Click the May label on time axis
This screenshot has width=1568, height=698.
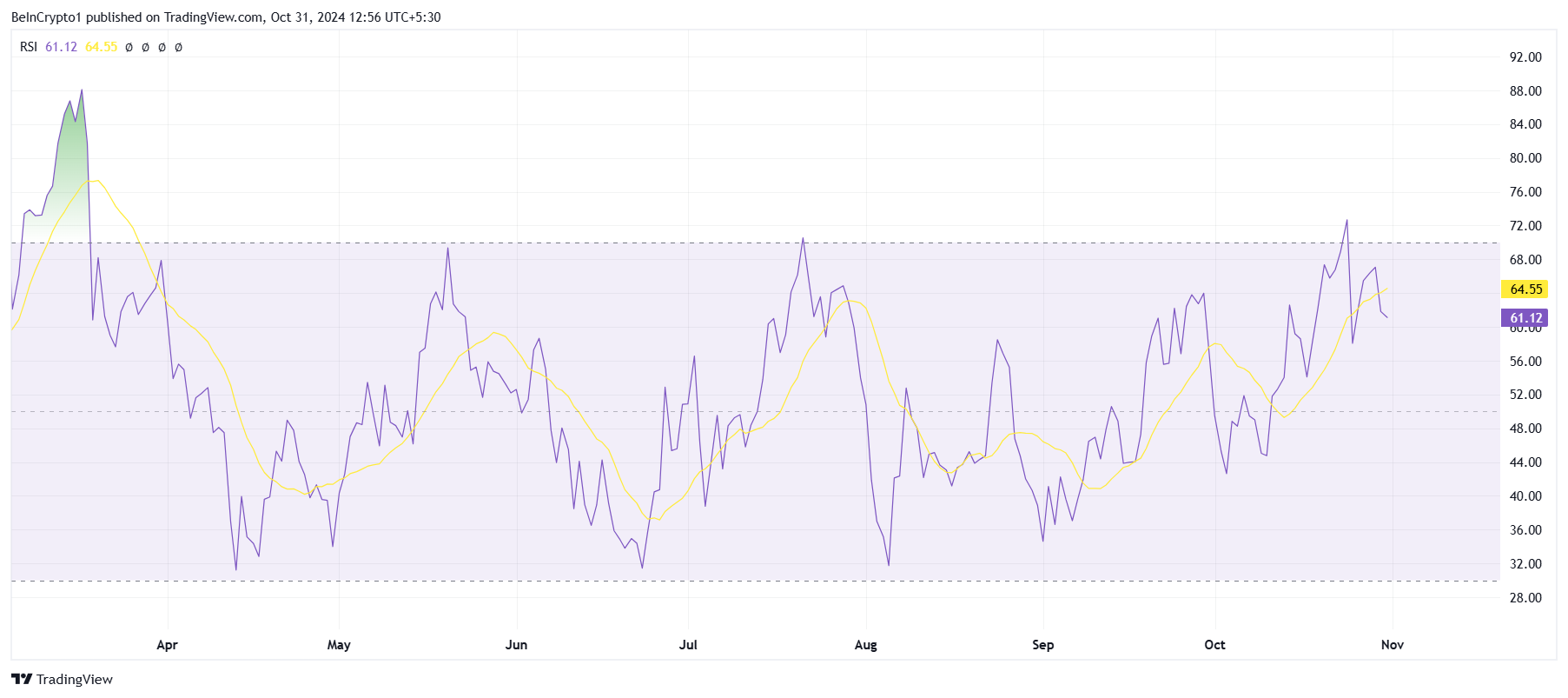(x=339, y=645)
